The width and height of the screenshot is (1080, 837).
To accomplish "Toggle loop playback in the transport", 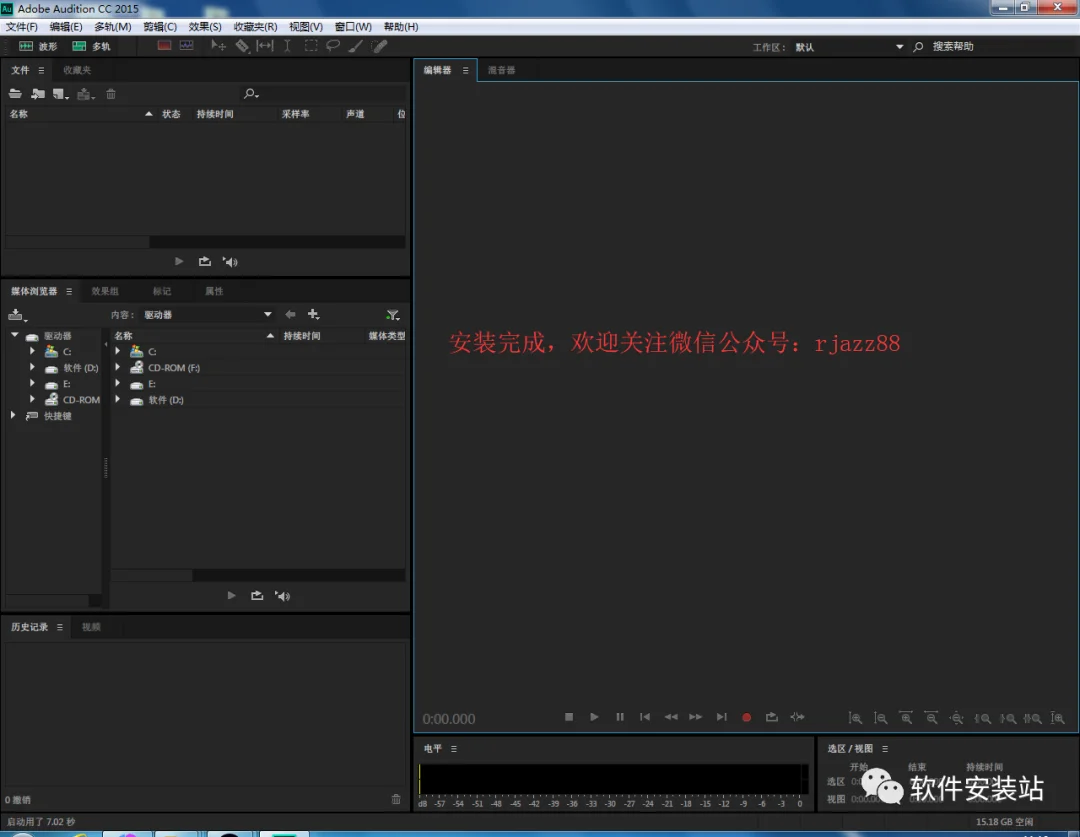I will (771, 717).
